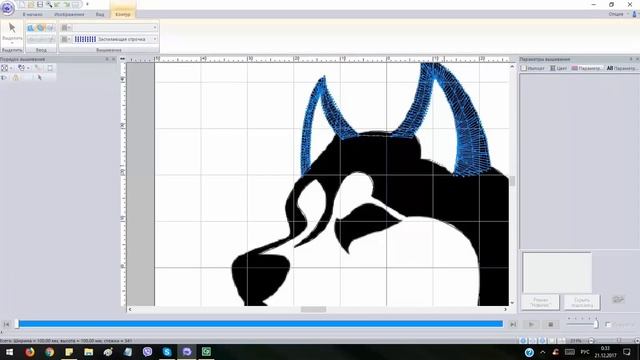Screen dimensions: 640x360
Task: Play the stitch simulation
Action: pyautogui.click(x=531, y=324)
